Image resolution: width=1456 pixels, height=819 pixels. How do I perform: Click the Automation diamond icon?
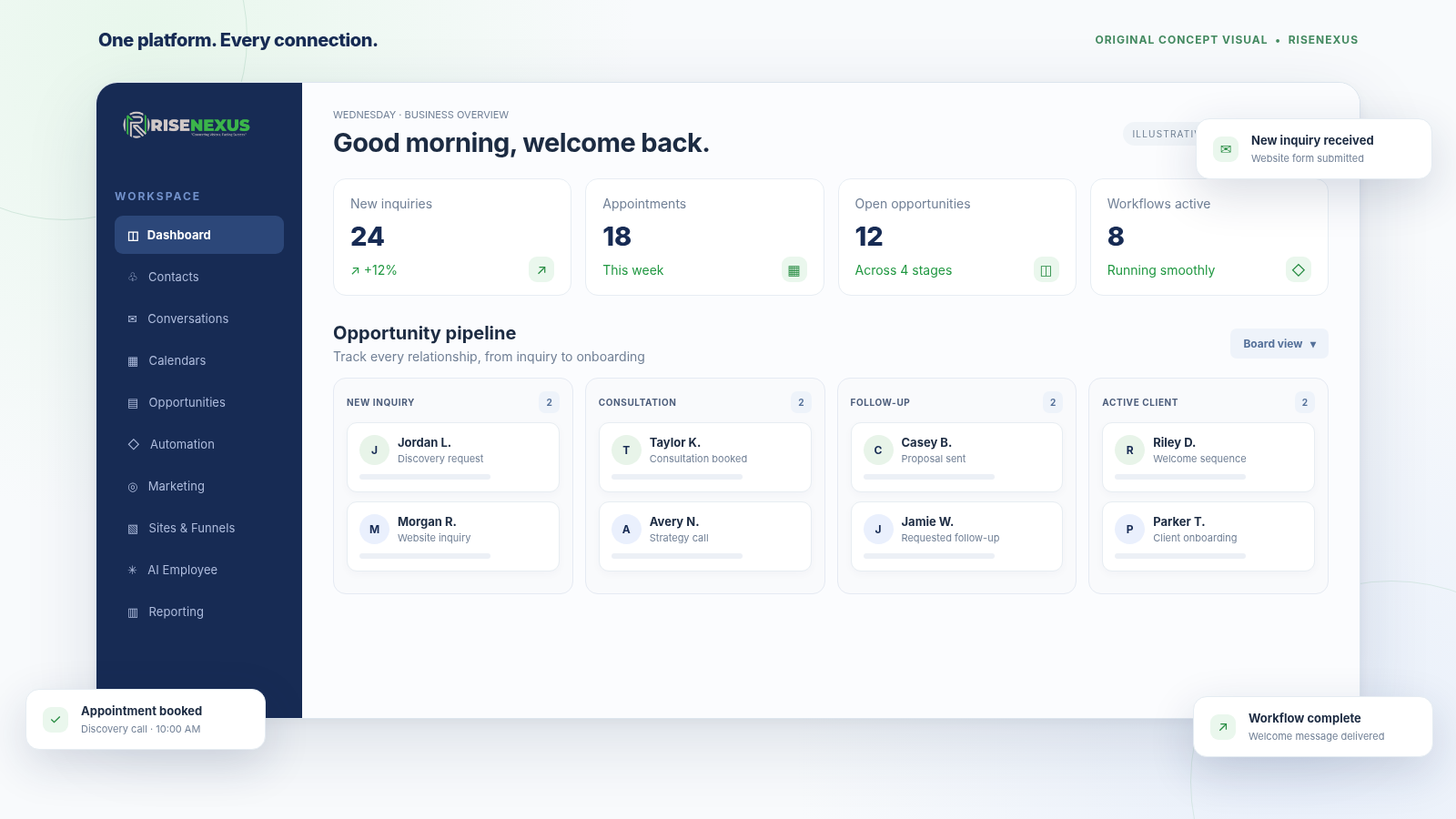[x=134, y=444]
